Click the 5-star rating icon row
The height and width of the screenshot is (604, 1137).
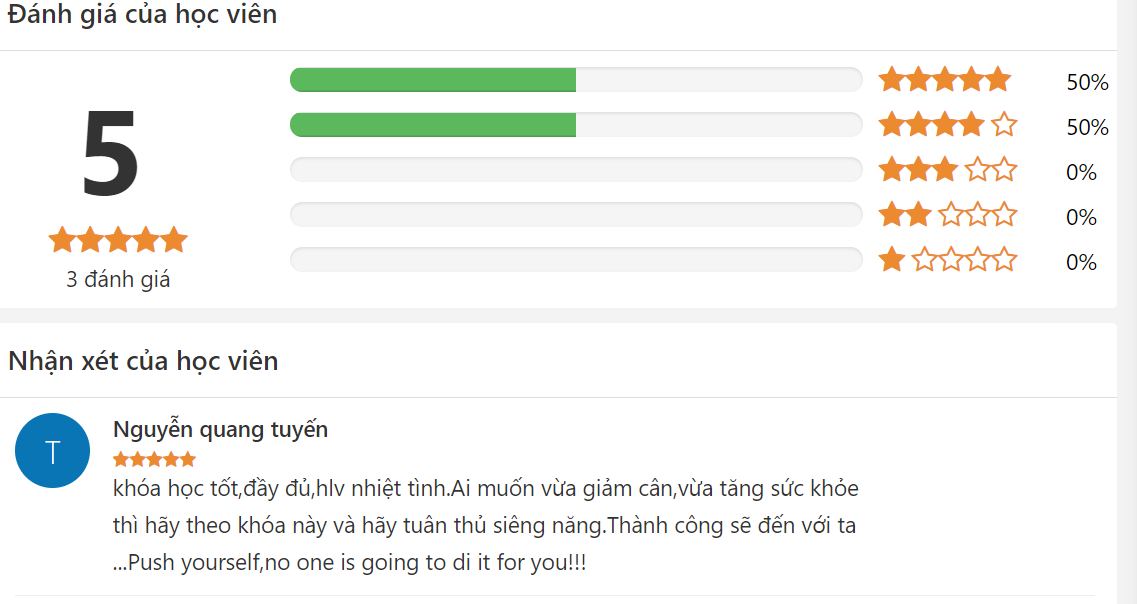pos(945,78)
